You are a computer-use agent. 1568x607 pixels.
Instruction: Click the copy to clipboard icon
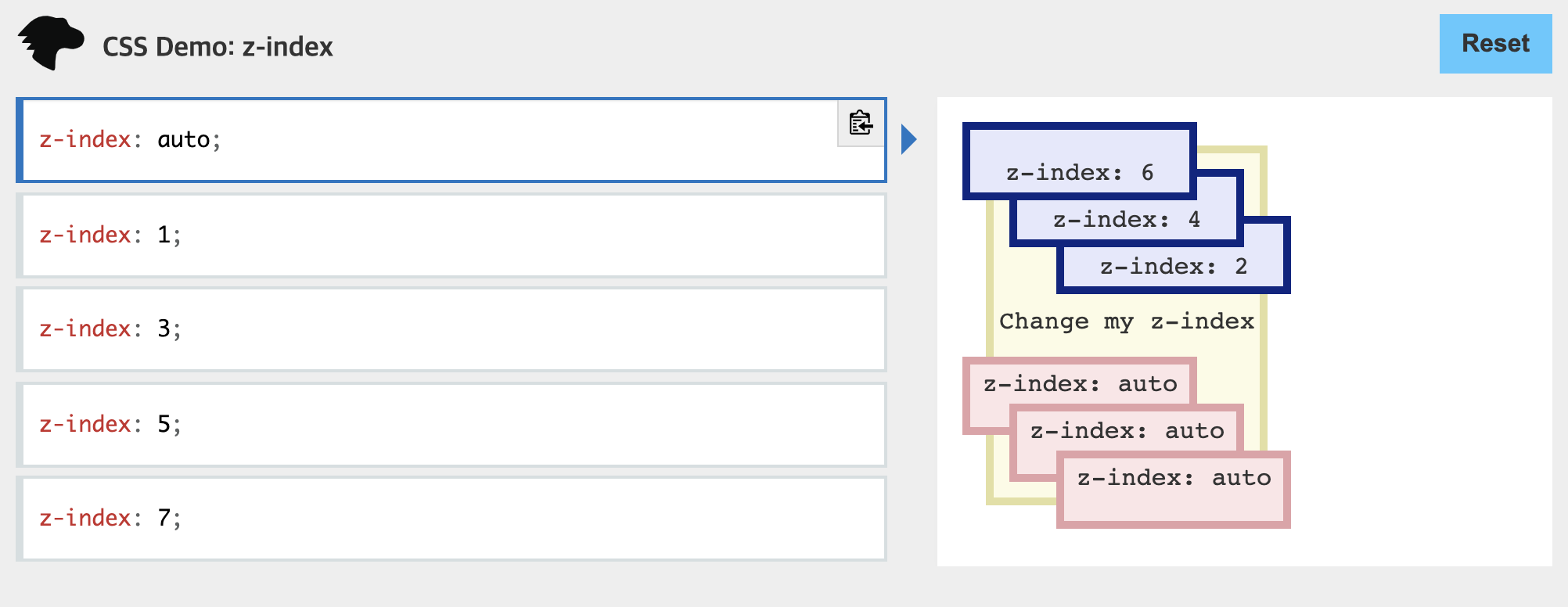(861, 123)
